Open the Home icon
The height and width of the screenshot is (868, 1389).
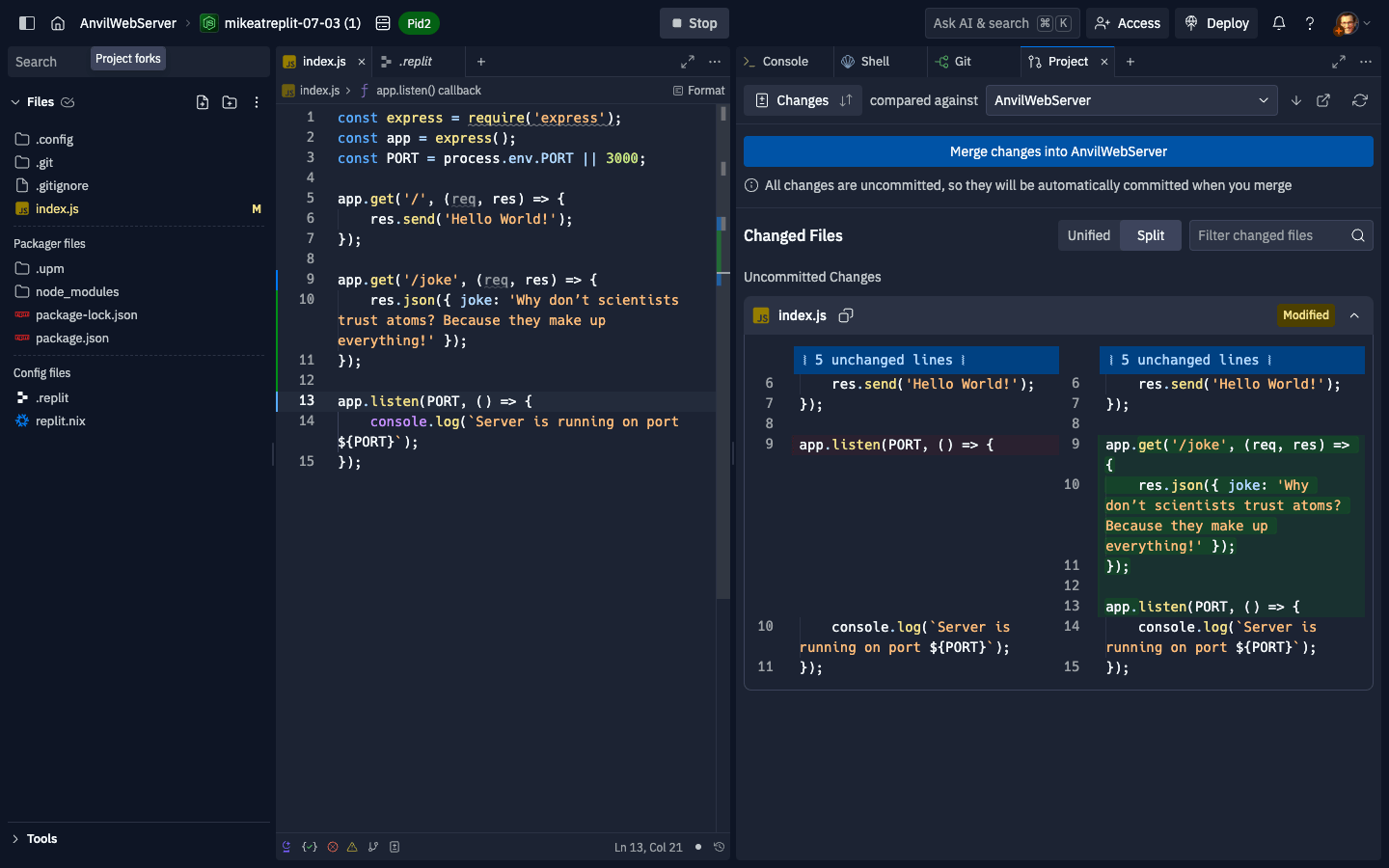(x=58, y=23)
